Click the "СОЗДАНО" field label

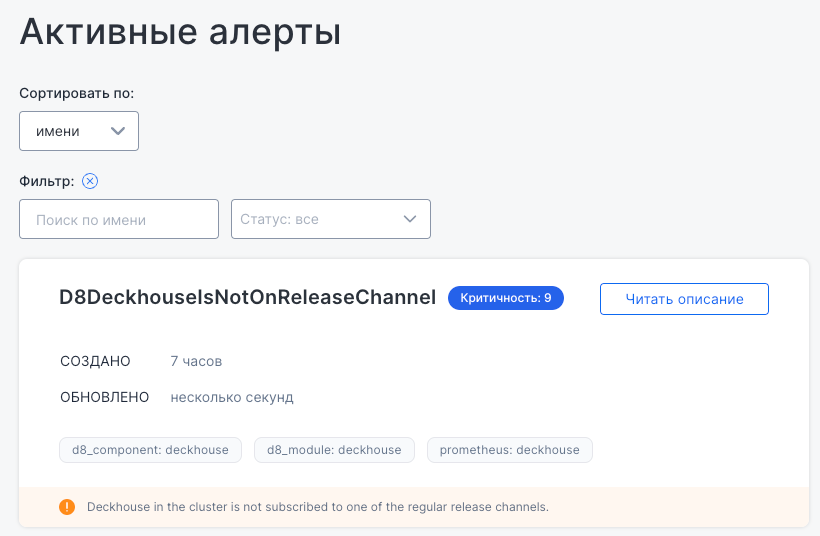click(x=96, y=361)
